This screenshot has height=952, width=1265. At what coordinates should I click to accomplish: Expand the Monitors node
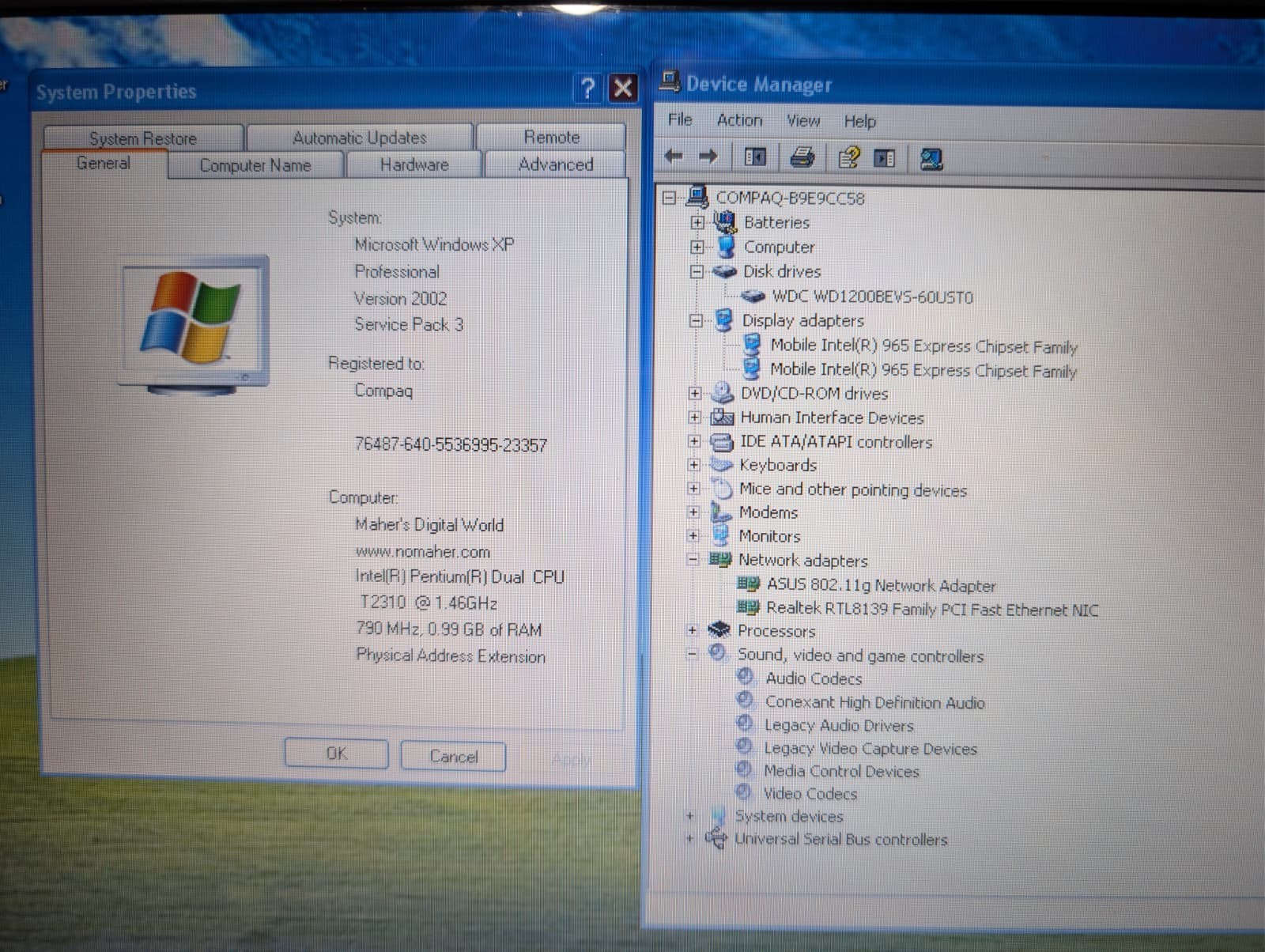click(693, 535)
